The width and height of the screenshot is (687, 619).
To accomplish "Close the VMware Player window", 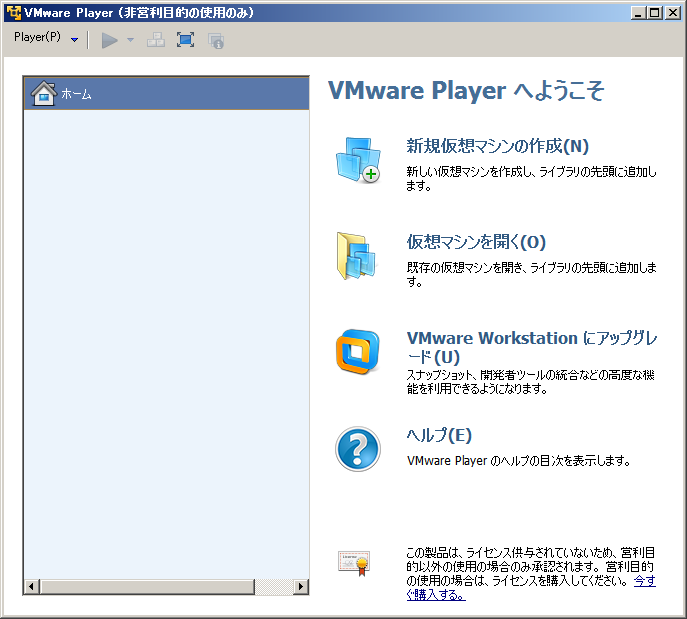I will coord(673,13).
